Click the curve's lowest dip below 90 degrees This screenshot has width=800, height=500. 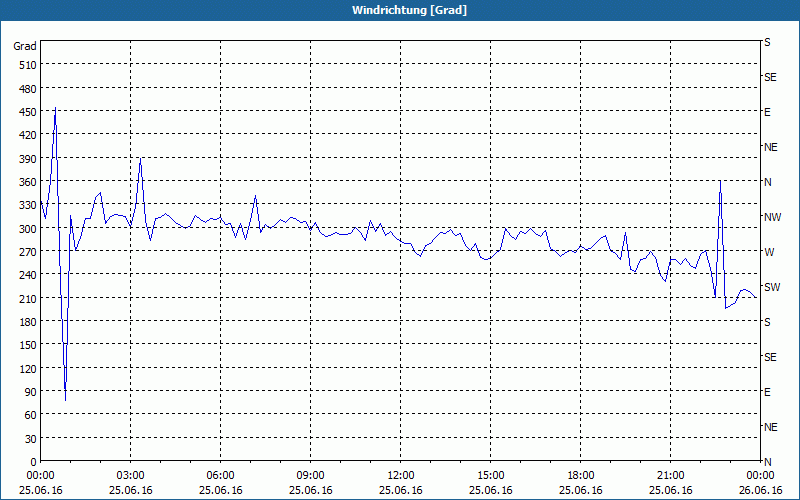coord(65,400)
